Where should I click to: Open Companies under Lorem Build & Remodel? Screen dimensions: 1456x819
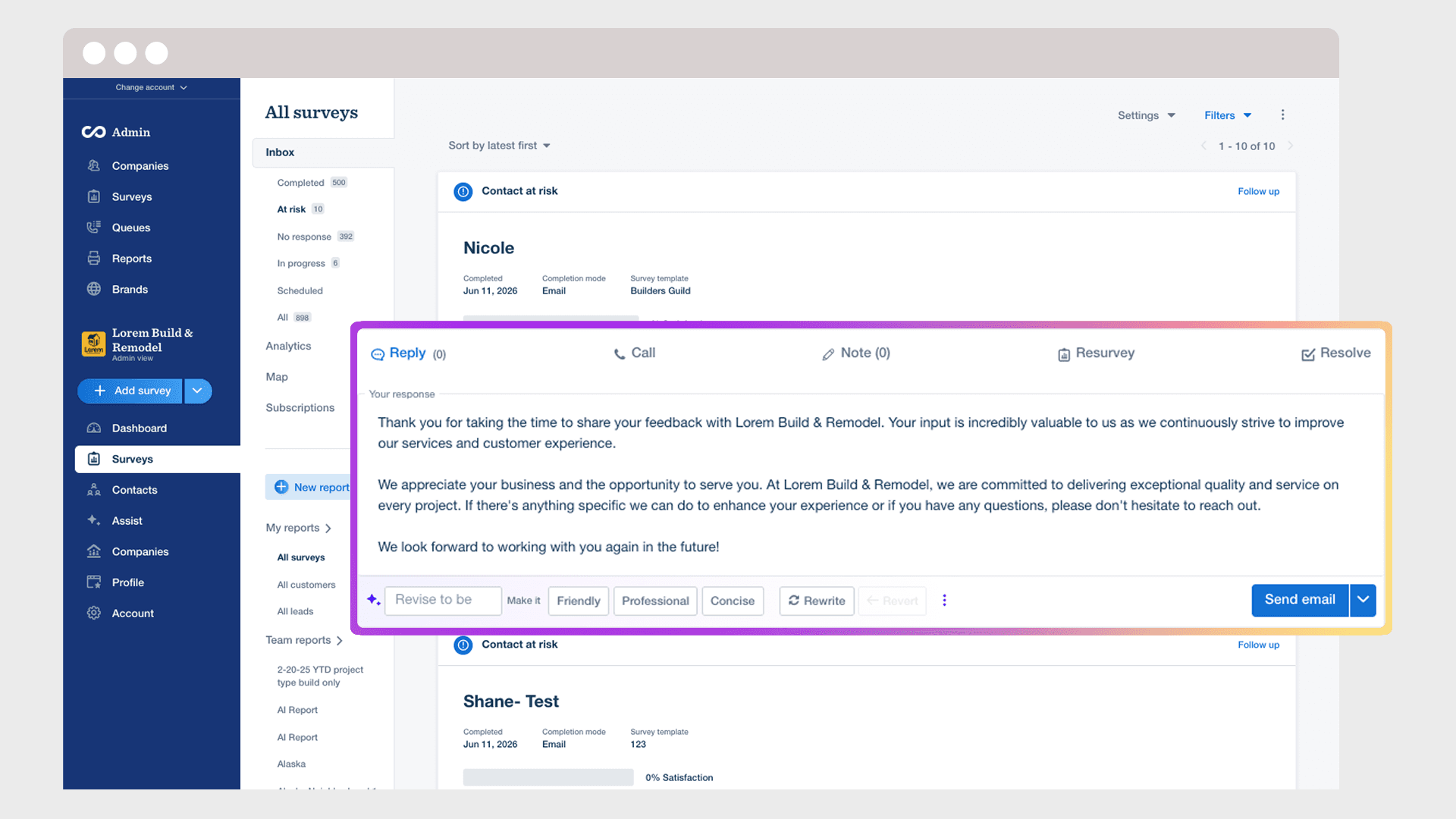coord(140,551)
